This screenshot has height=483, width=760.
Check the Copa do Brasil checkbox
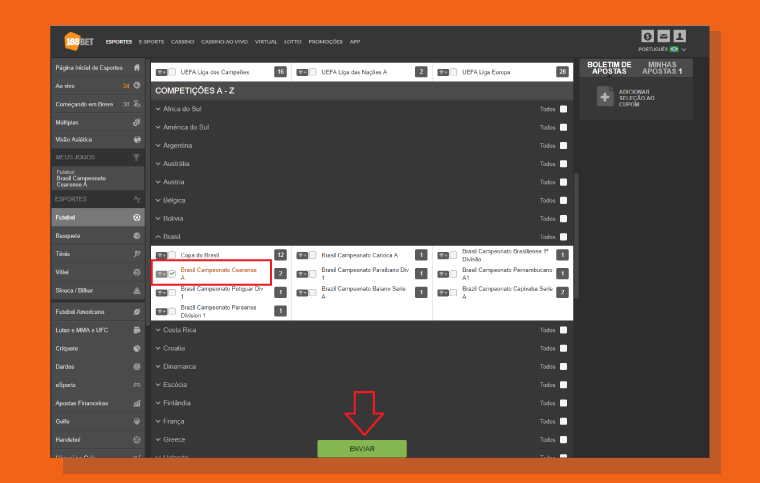click(x=172, y=255)
